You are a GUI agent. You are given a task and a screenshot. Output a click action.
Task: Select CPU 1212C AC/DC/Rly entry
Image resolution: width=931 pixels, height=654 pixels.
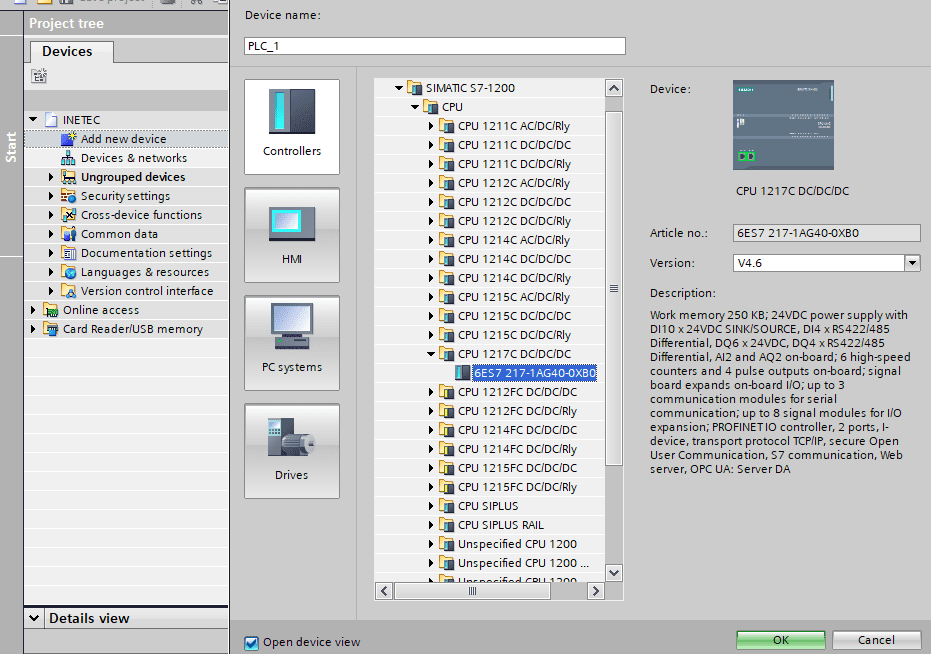(514, 183)
